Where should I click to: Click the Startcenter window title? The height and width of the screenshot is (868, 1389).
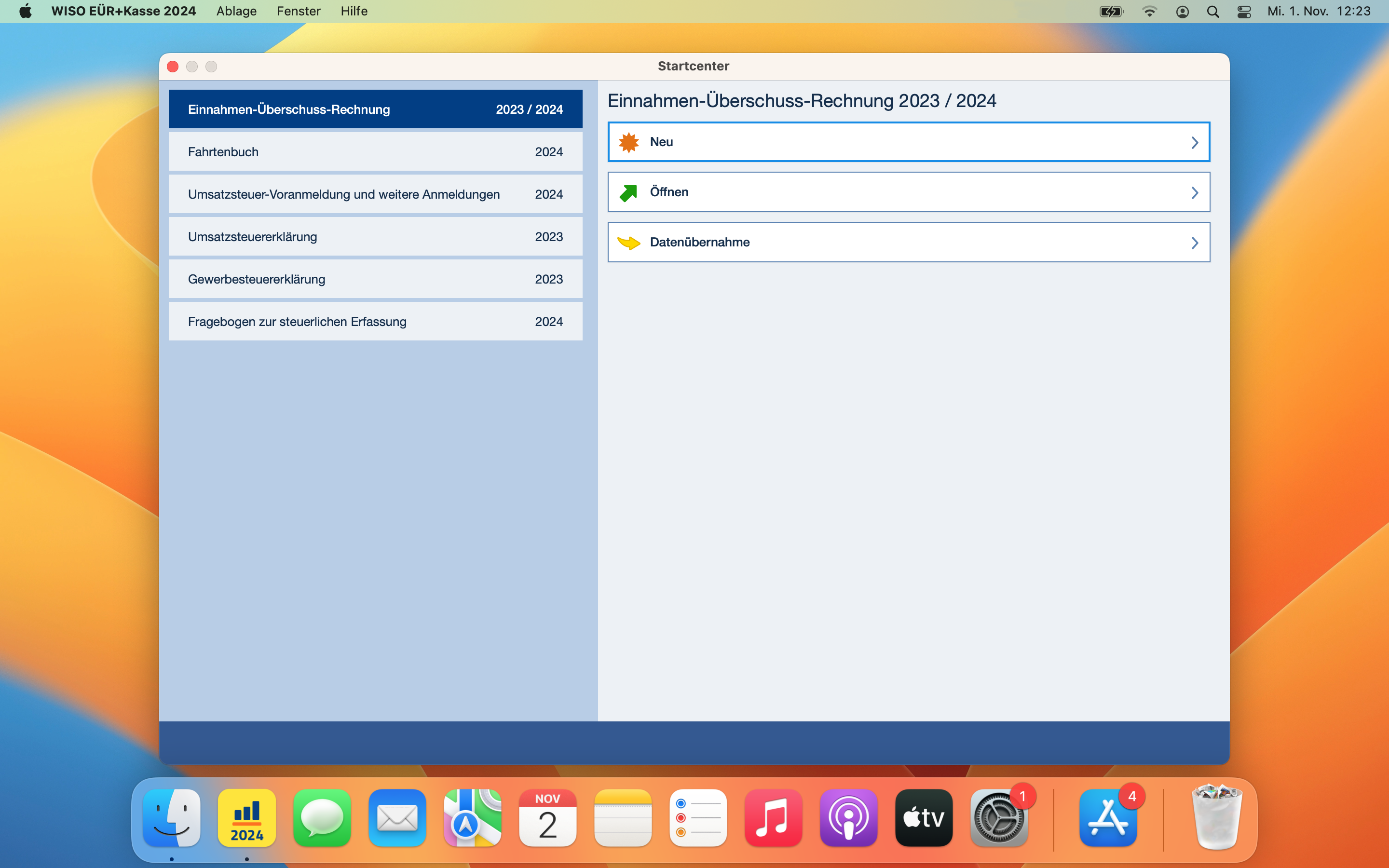694,66
